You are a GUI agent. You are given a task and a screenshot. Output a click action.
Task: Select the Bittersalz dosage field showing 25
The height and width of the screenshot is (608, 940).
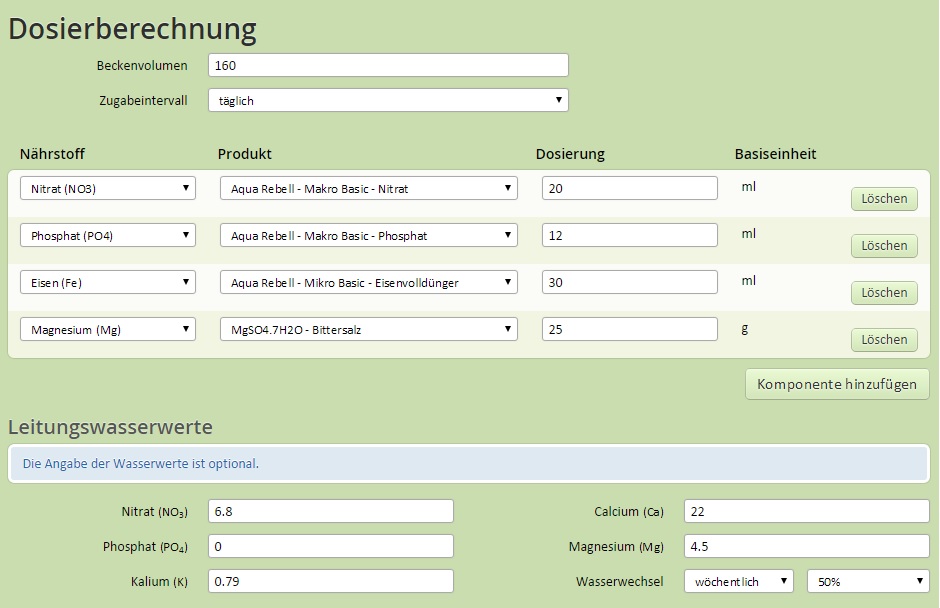[x=629, y=329]
